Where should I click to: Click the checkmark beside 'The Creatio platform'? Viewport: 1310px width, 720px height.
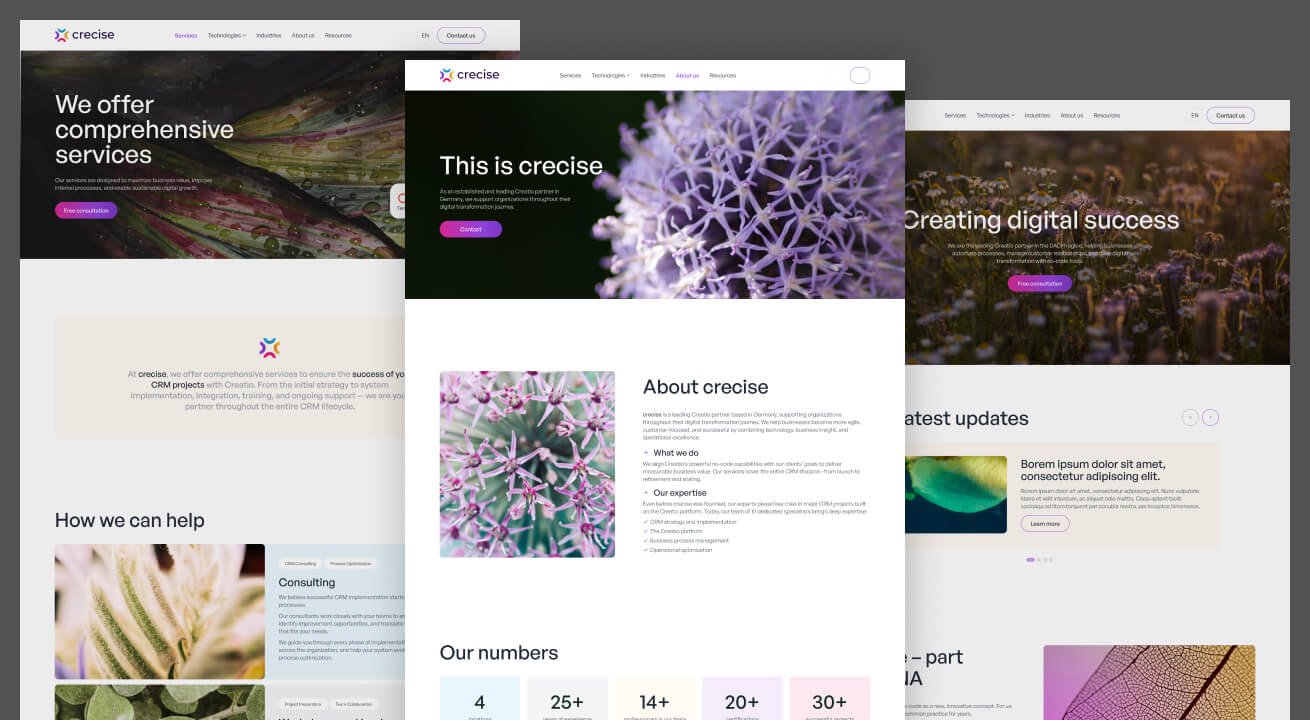click(x=645, y=531)
